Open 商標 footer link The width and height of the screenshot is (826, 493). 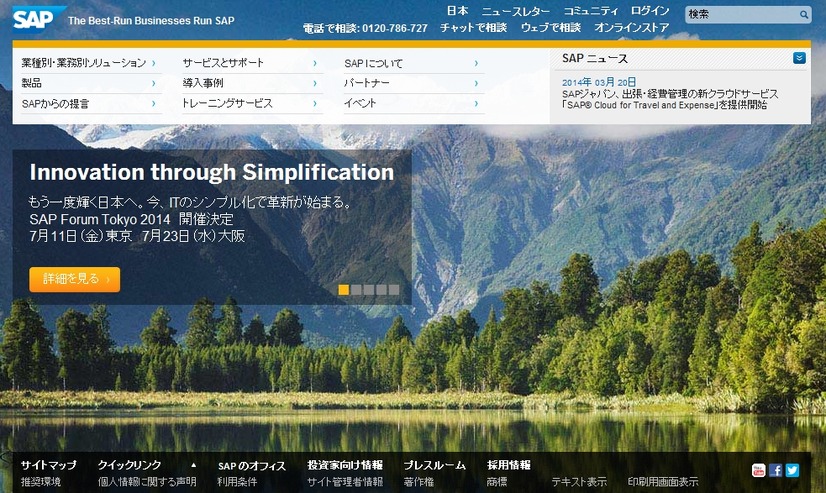pyautogui.click(x=497, y=481)
